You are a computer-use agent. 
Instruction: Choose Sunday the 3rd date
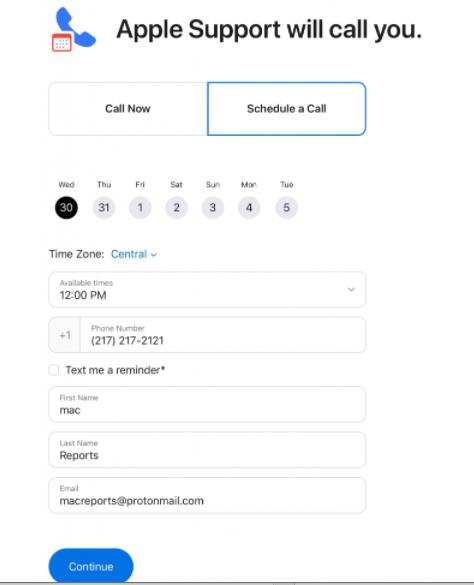tap(213, 207)
